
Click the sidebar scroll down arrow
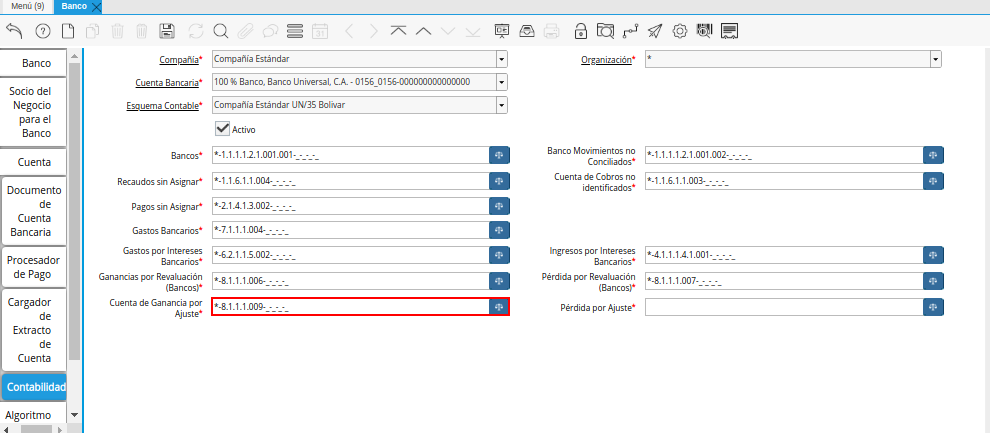point(74,414)
